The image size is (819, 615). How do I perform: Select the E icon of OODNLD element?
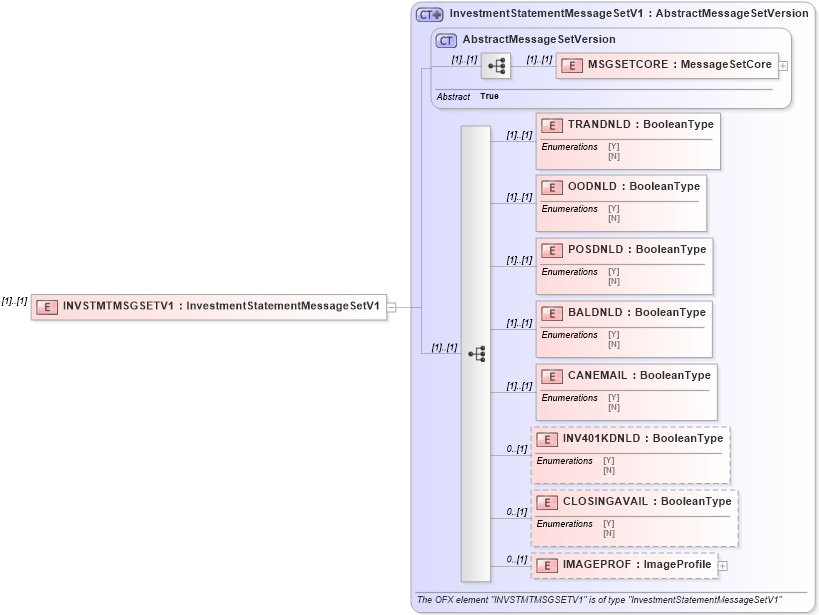[x=551, y=187]
